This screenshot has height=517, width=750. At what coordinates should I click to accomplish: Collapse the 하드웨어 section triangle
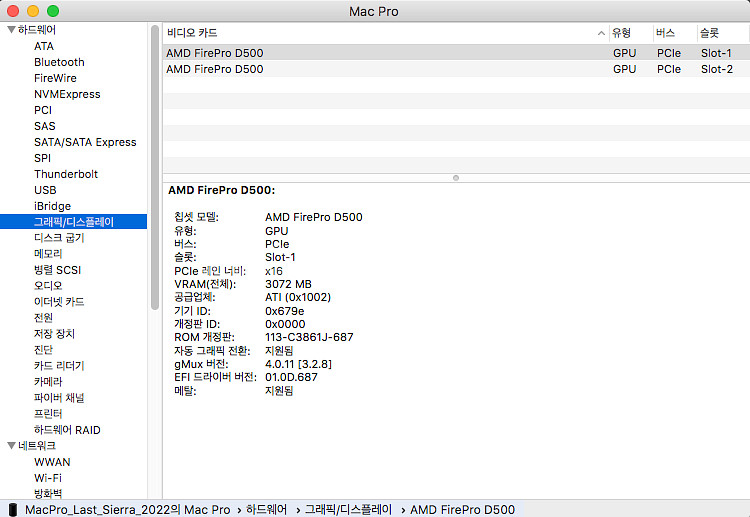[11, 30]
